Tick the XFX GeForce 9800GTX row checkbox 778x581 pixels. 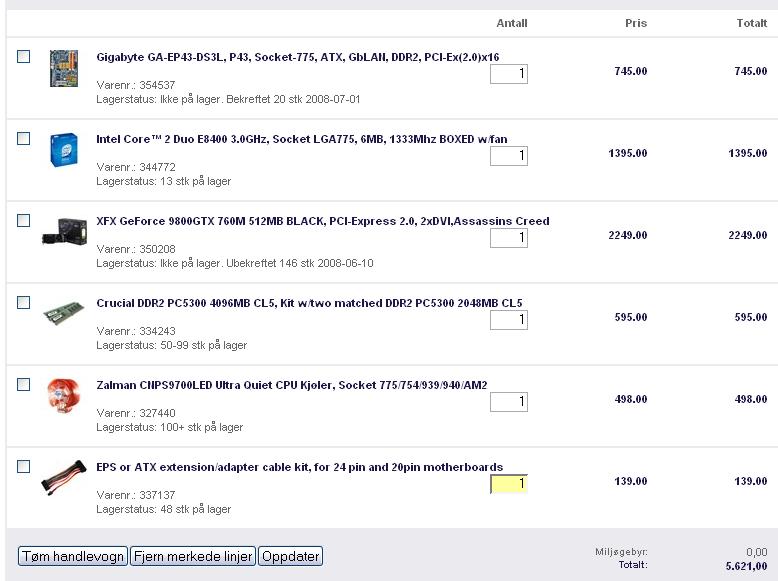(x=23, y=220)
